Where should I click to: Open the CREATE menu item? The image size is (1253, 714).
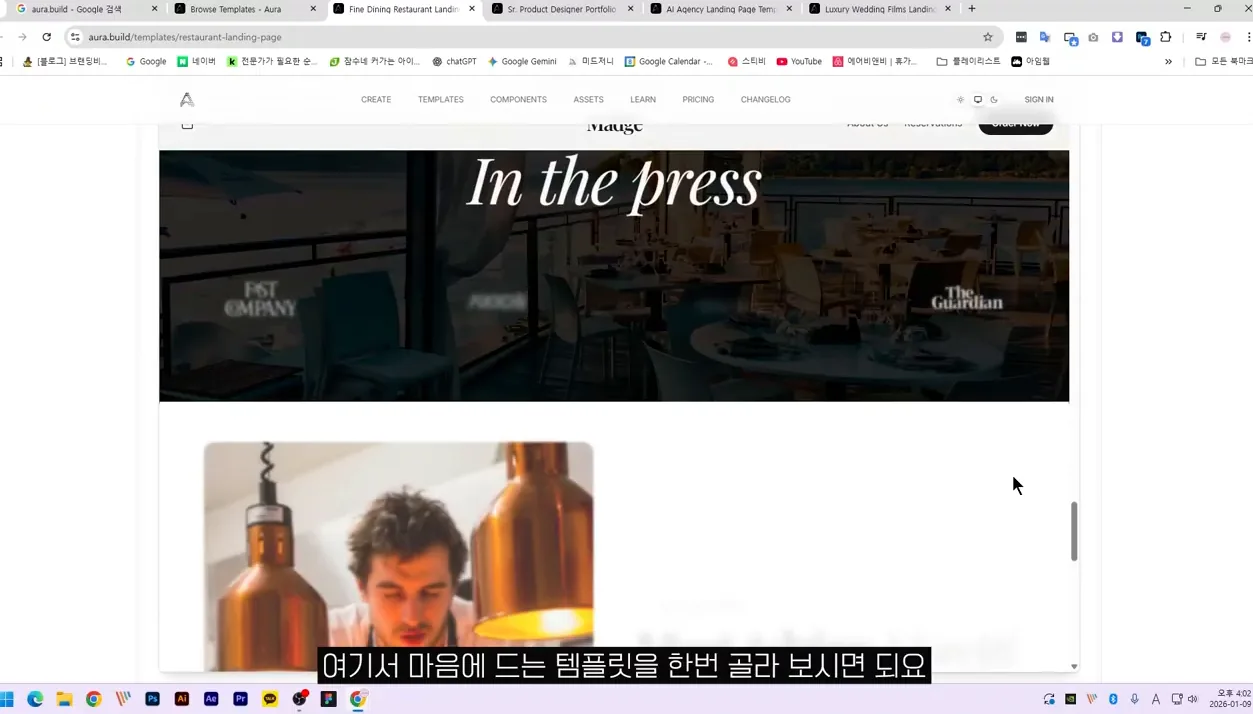376,99
